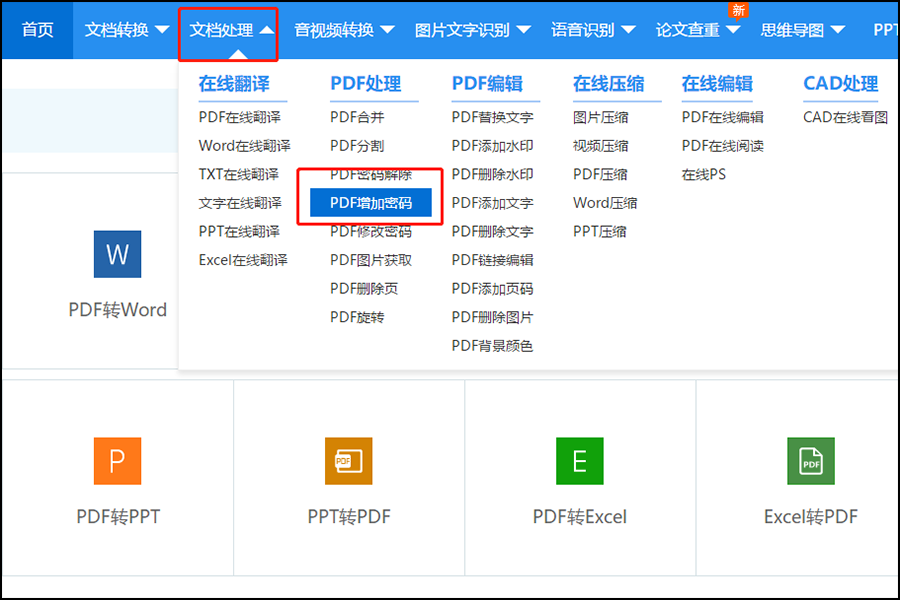
Task: Open the PDF转Excel text link
Action: click(x=580, y=517)
